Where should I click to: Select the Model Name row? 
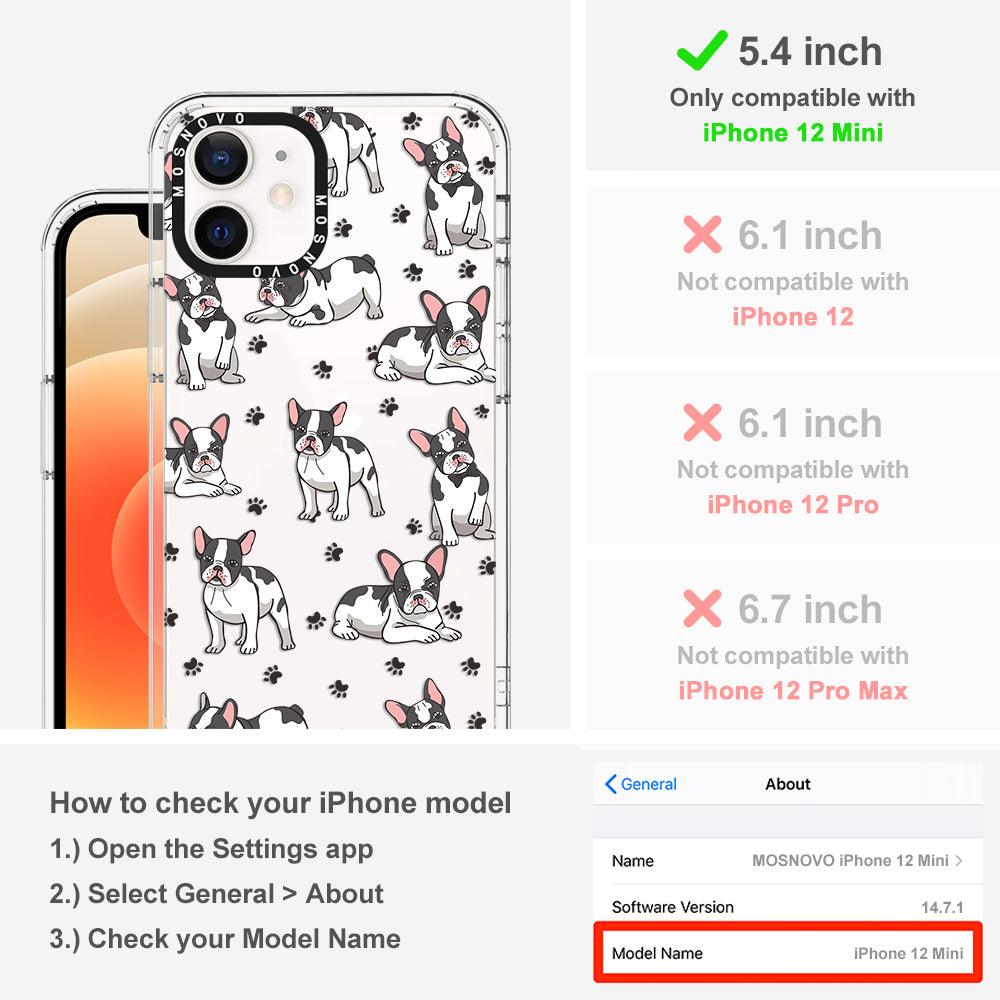coord(788,953)
